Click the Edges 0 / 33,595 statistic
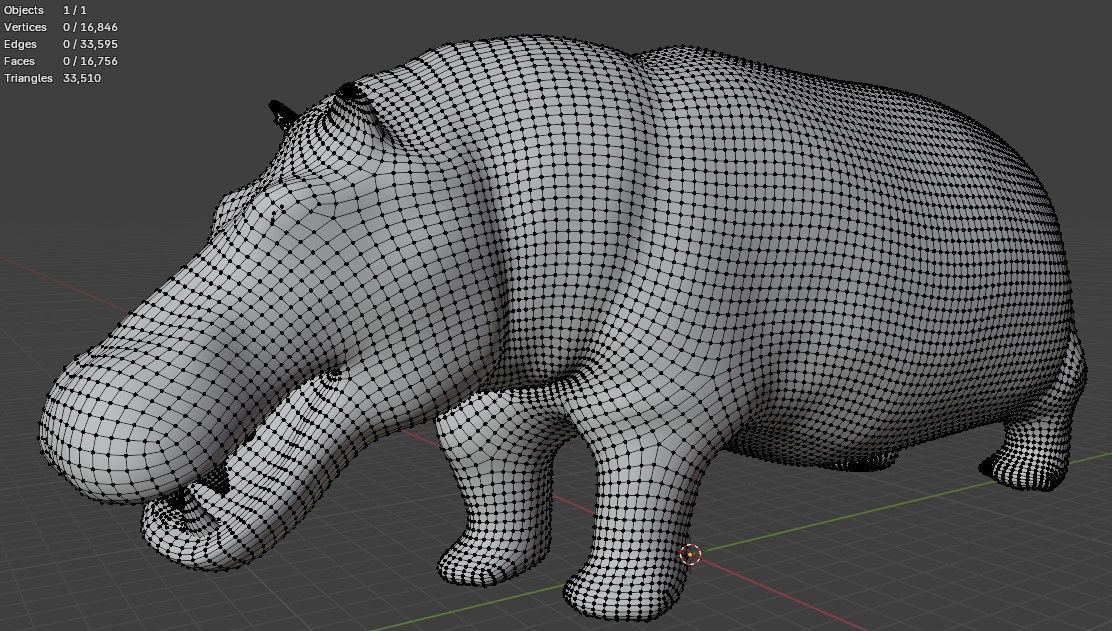Screen dimensions: 1112x631 [60, 44]
